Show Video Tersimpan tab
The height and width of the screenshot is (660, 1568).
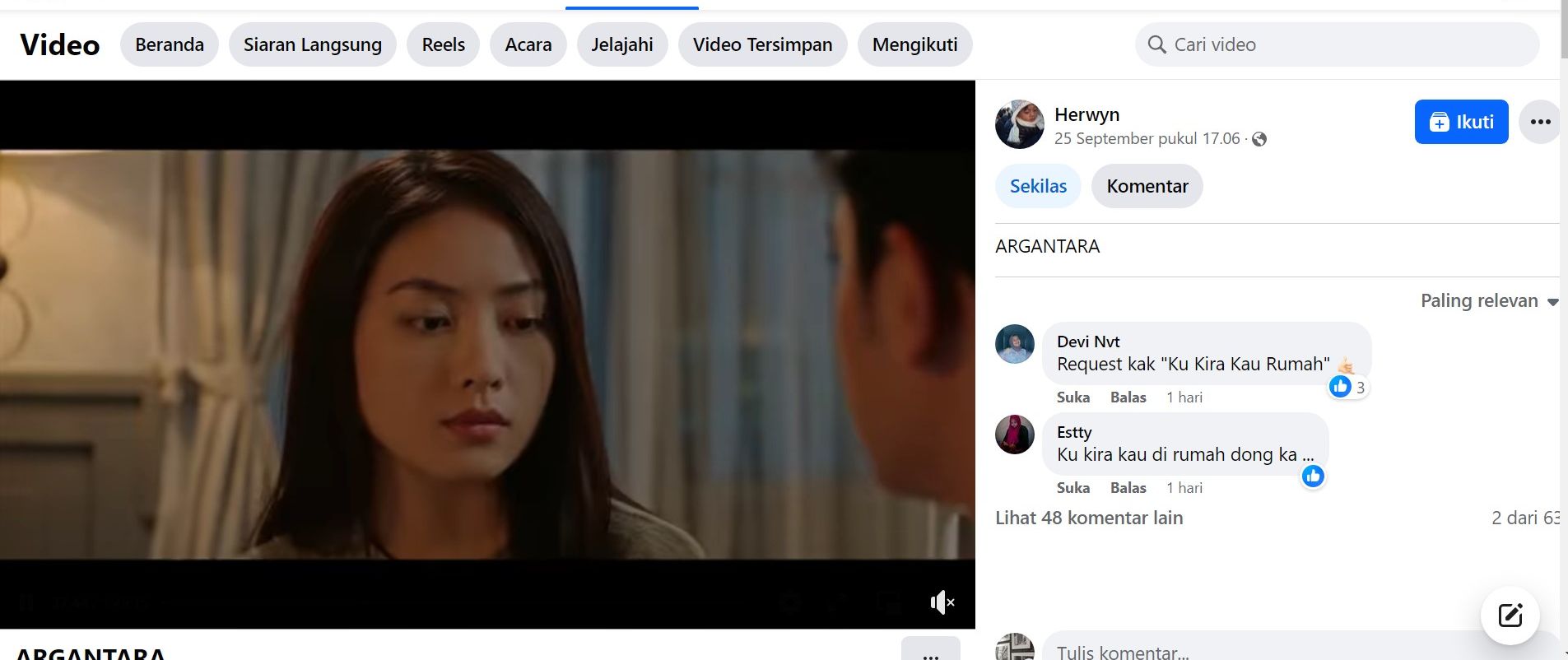coord(763,44)
